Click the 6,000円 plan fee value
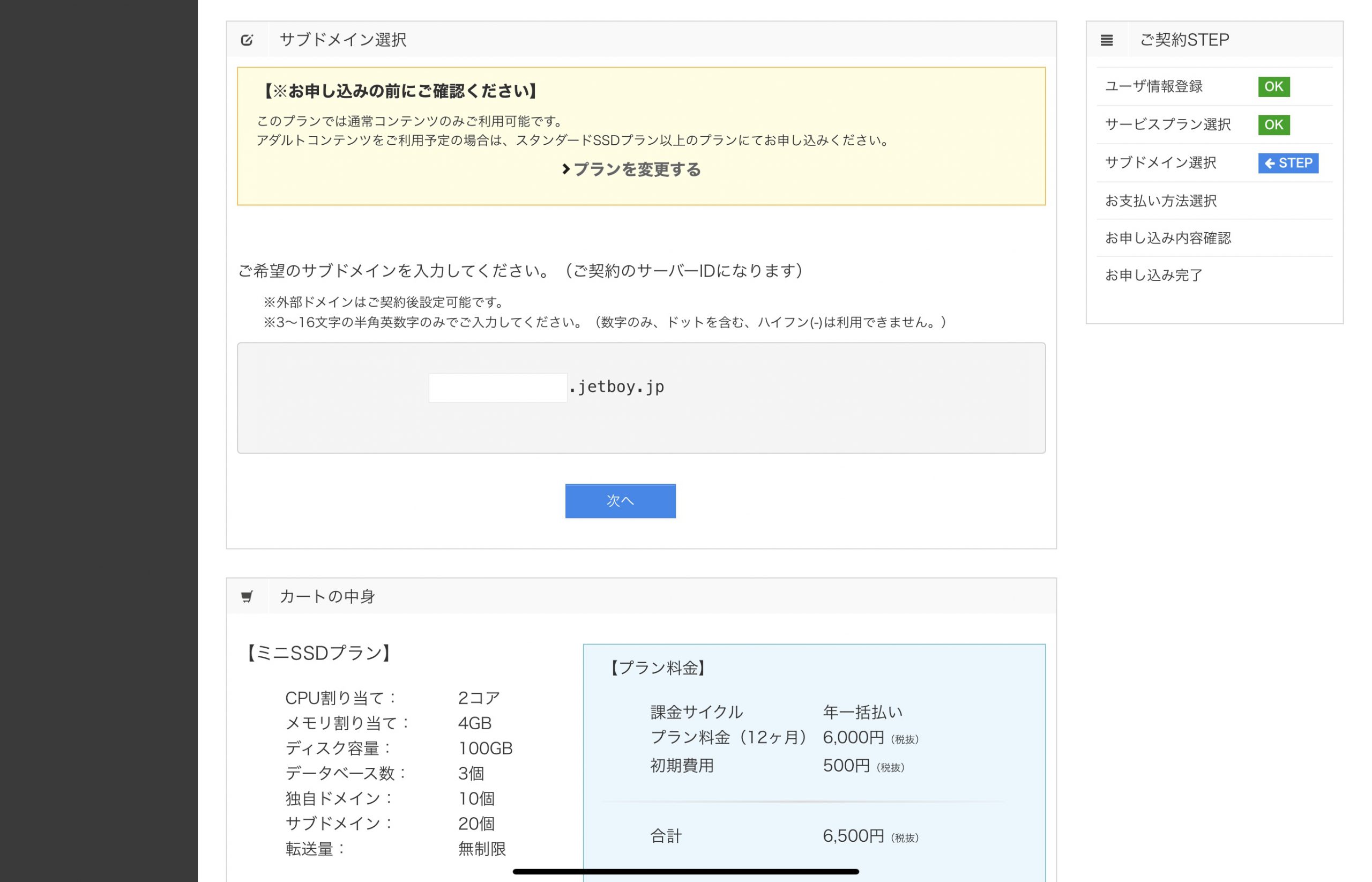 point(853,738)
